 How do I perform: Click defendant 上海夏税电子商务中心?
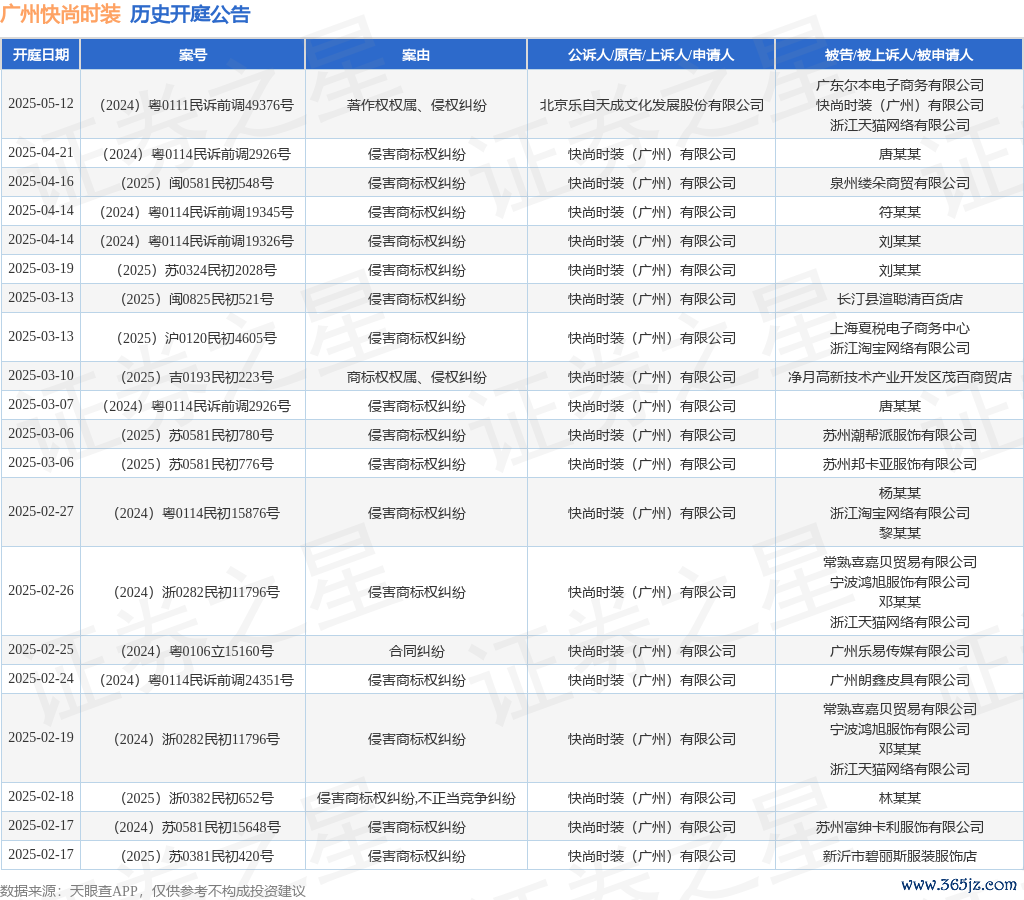(x=899, y=328)
